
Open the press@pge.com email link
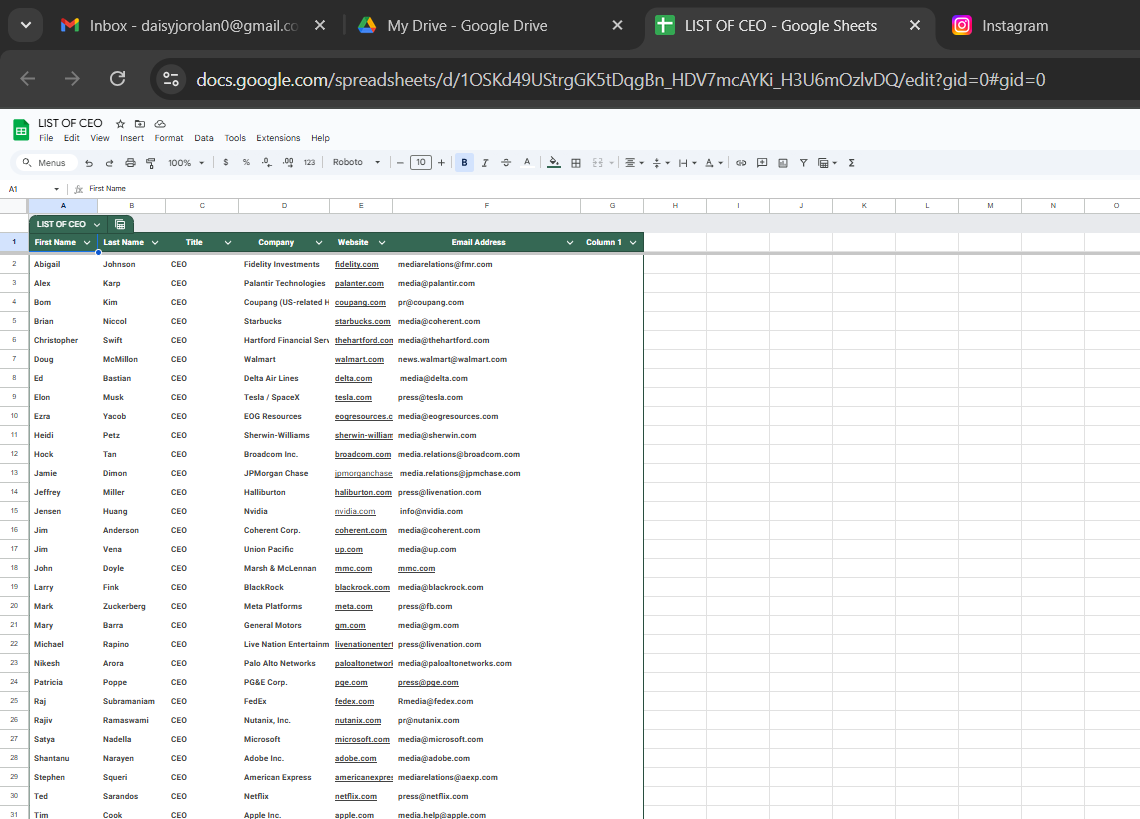pos(428,683)
